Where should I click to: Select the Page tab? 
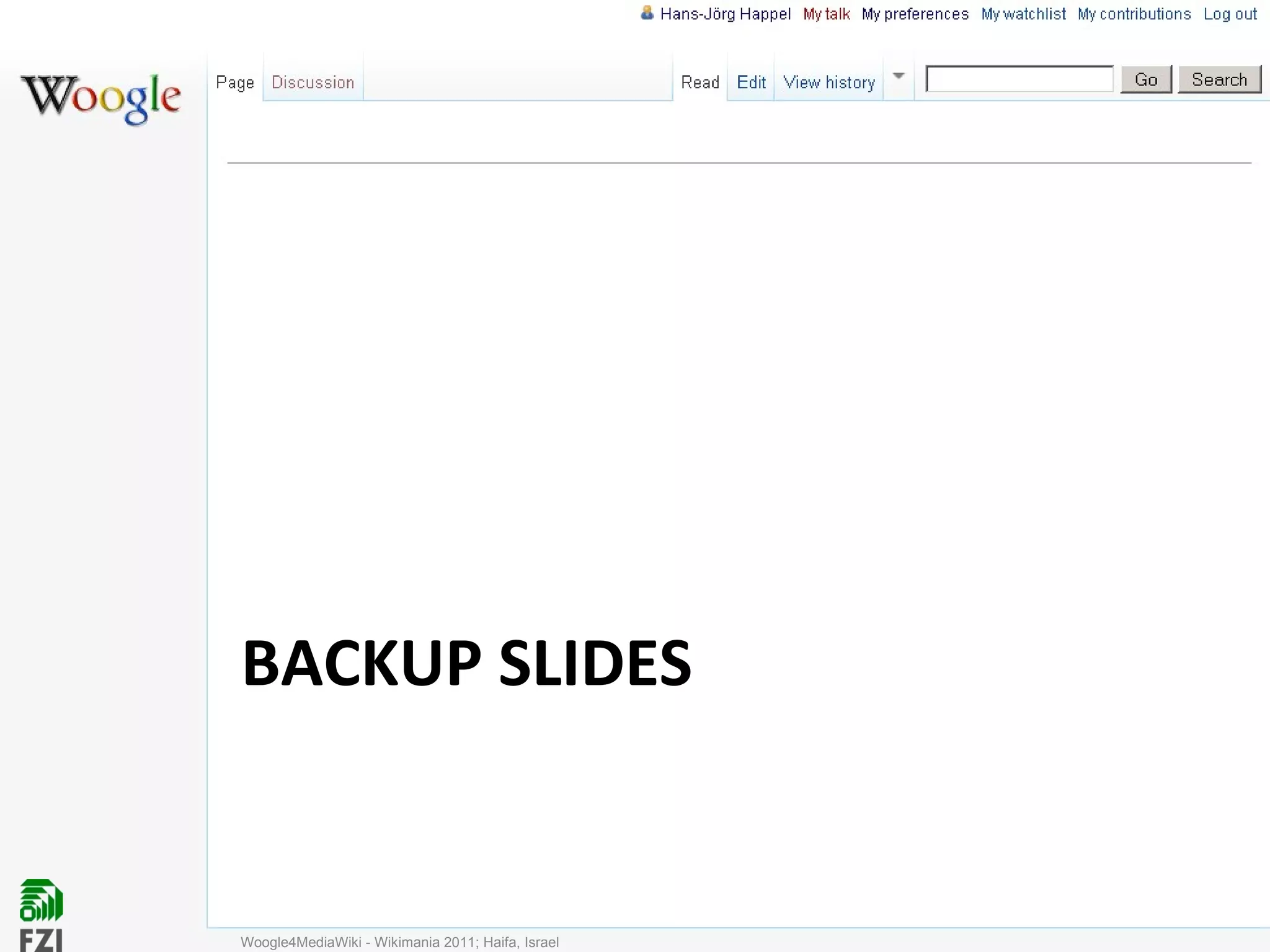[x=235, y=82]
